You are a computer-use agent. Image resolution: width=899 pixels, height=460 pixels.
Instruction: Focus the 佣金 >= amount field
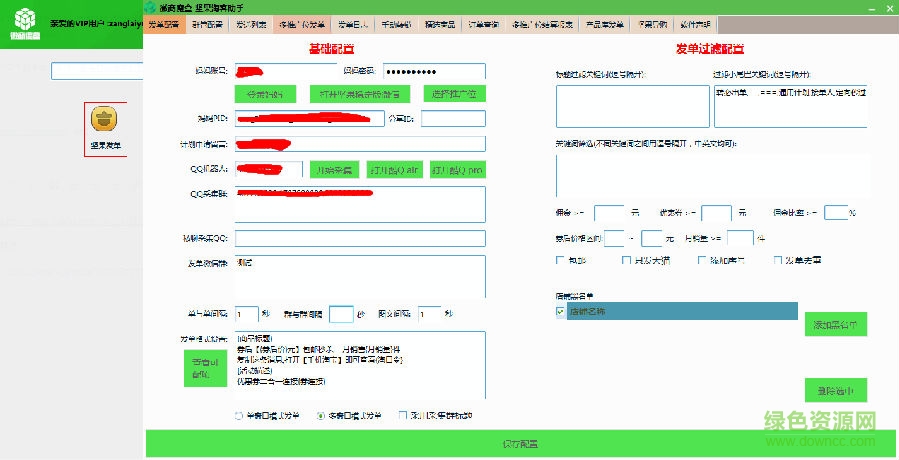click(x=609, y=213)
